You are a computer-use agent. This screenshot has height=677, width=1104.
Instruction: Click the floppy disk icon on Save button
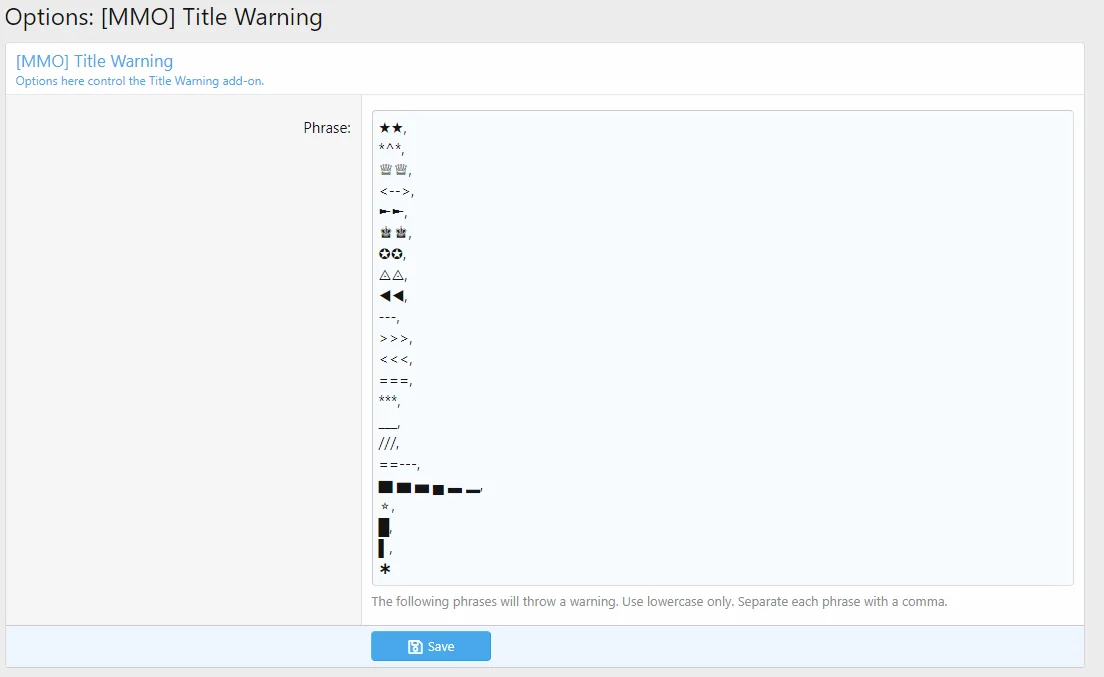coord(415,647)
